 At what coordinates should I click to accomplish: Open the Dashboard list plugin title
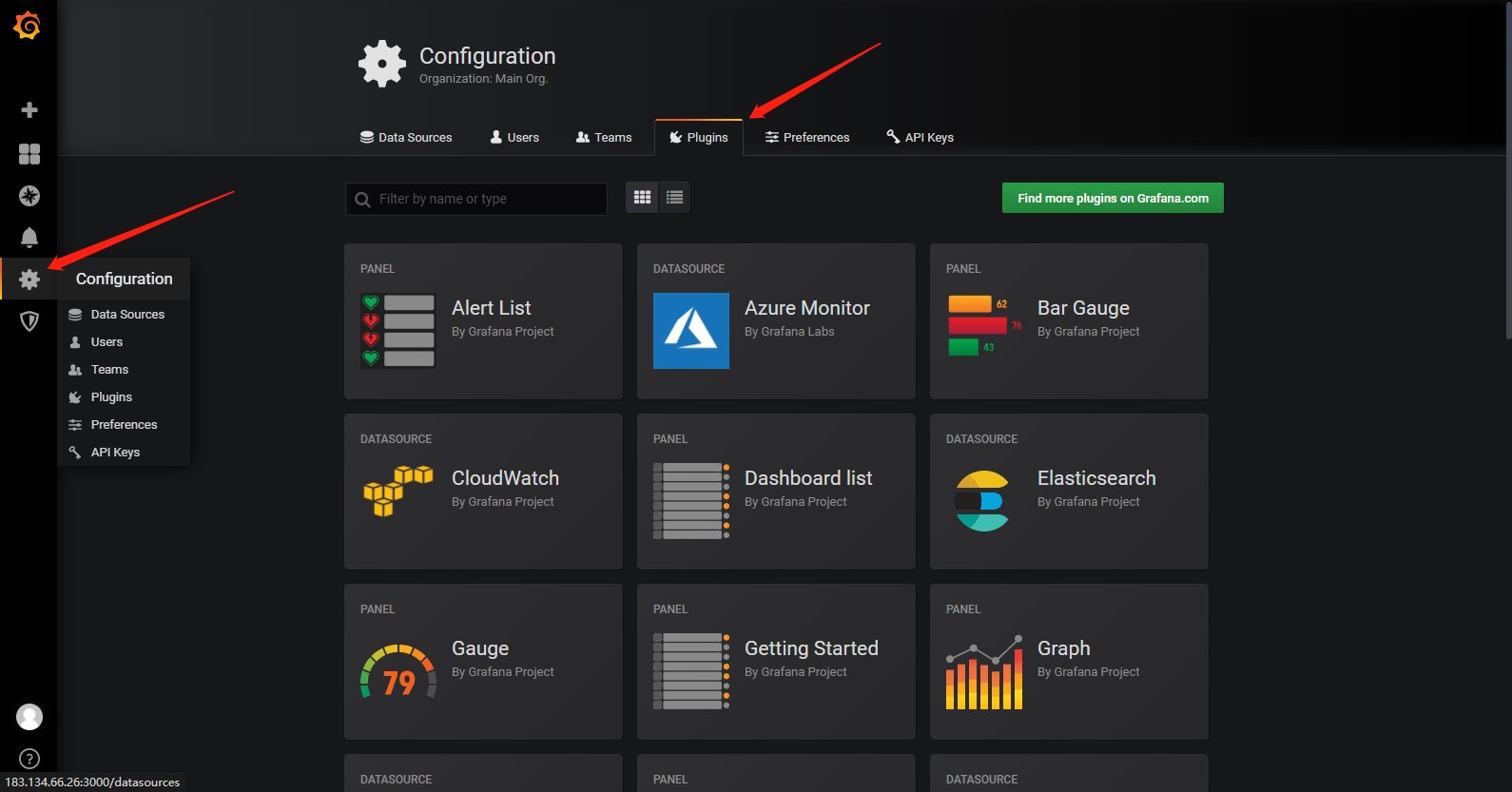point(808,478)
